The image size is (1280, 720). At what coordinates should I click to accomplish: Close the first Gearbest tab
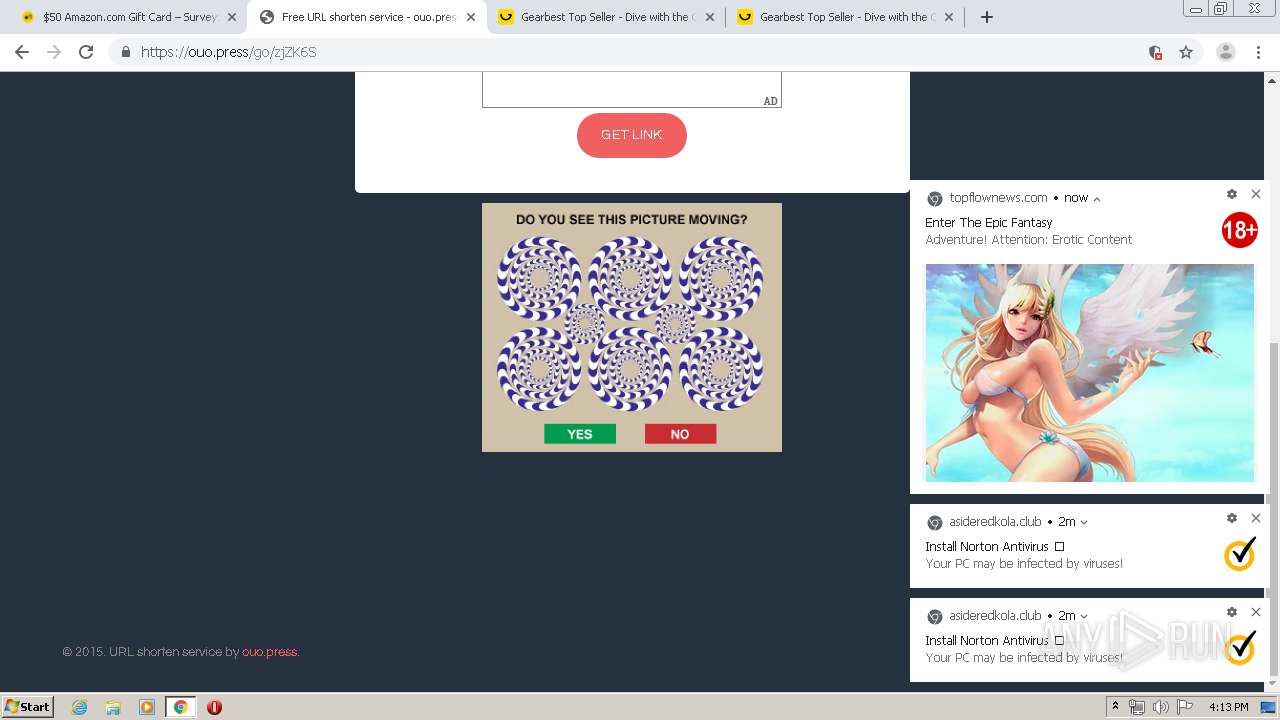click(710, 17)
